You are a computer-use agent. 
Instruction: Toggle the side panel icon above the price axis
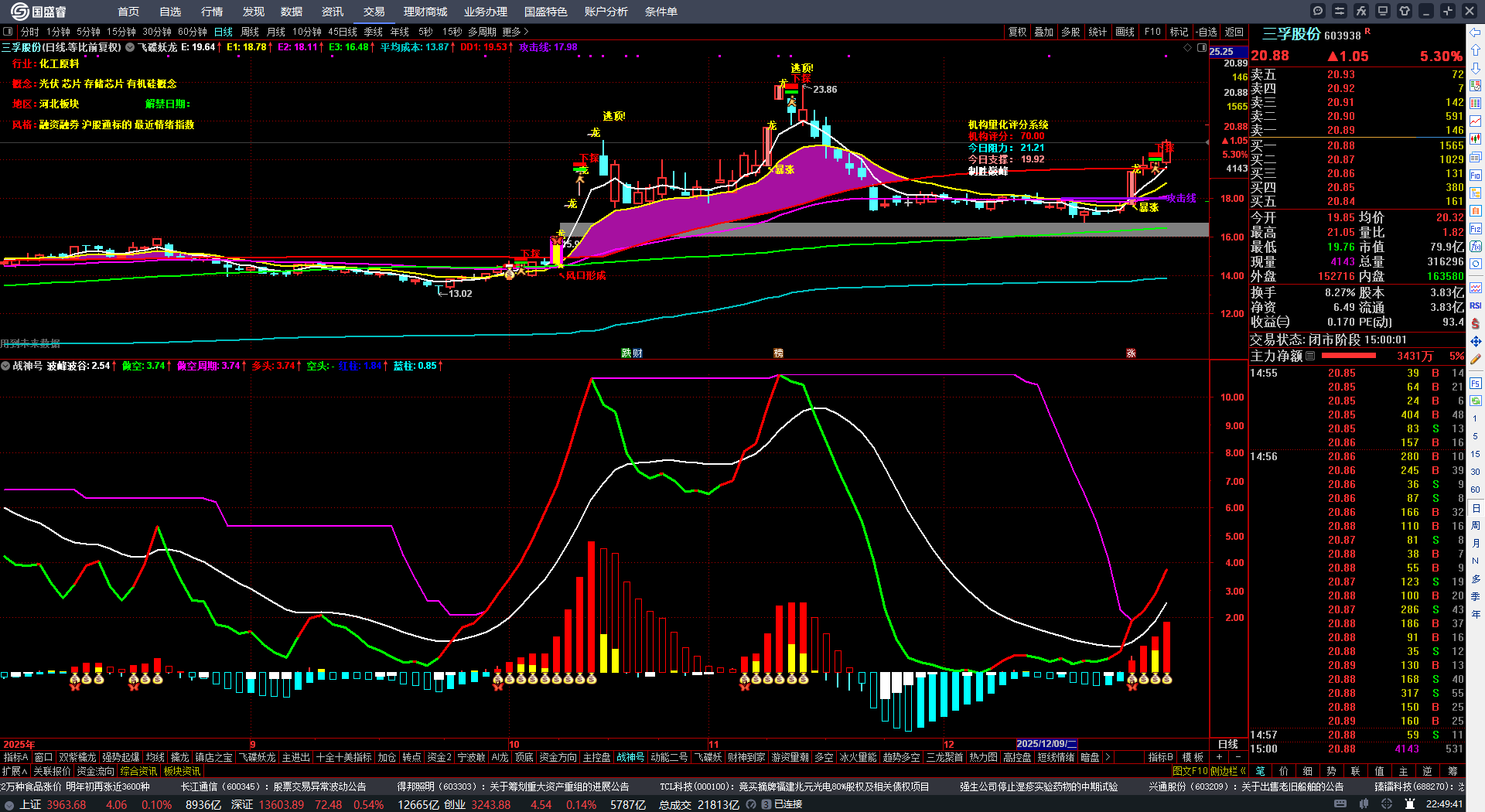[x=1202, y=48]
